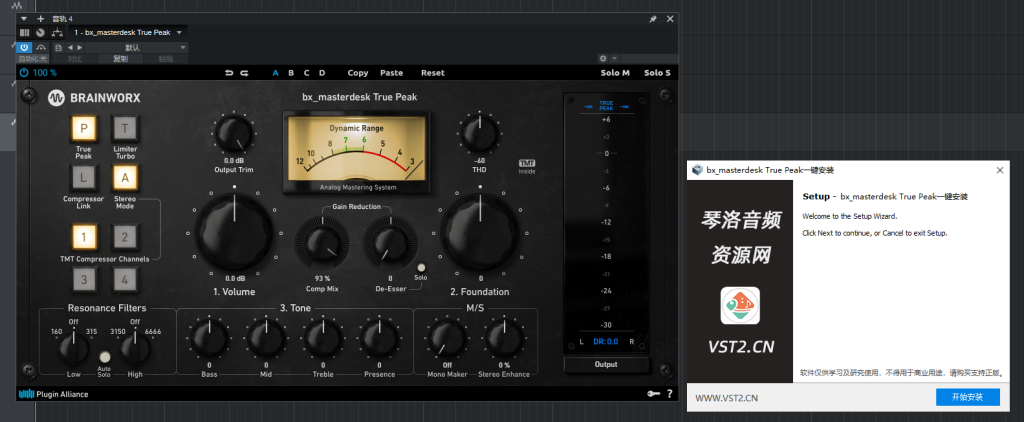The height and width of the screenshot is (422, 1024).
Task: Enable the Limiter Turbo T button
Action: point(124,128)
